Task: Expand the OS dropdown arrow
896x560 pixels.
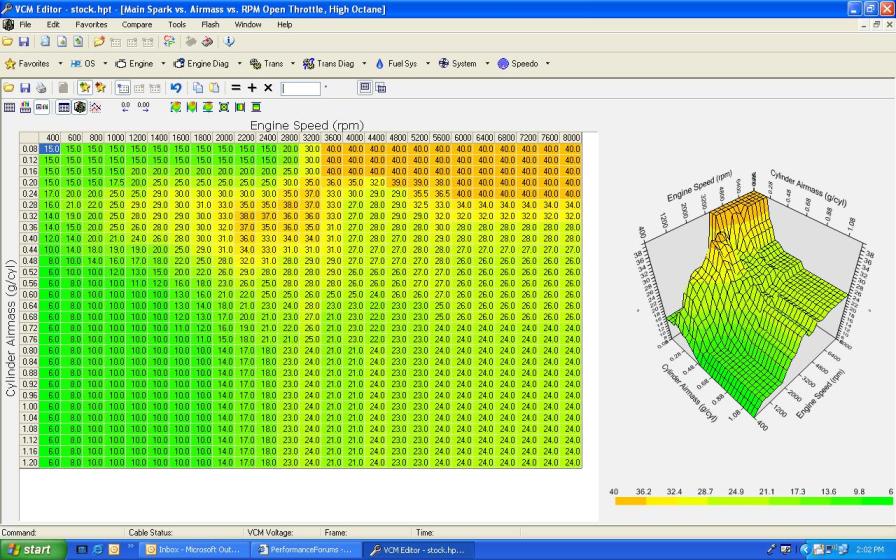Action: coord(105,63)
